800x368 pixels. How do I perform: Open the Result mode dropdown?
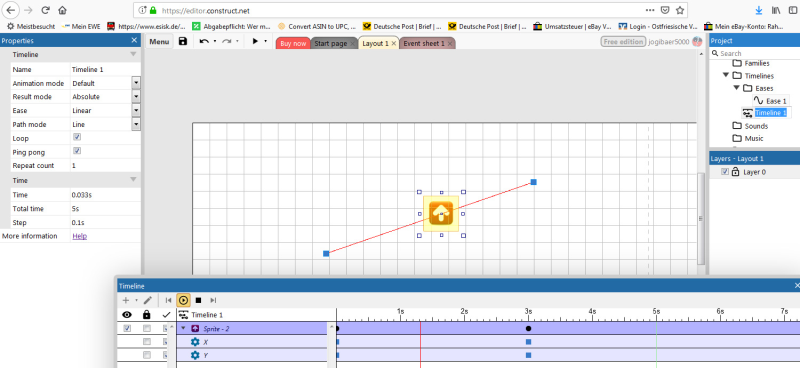tap(136, 96)
